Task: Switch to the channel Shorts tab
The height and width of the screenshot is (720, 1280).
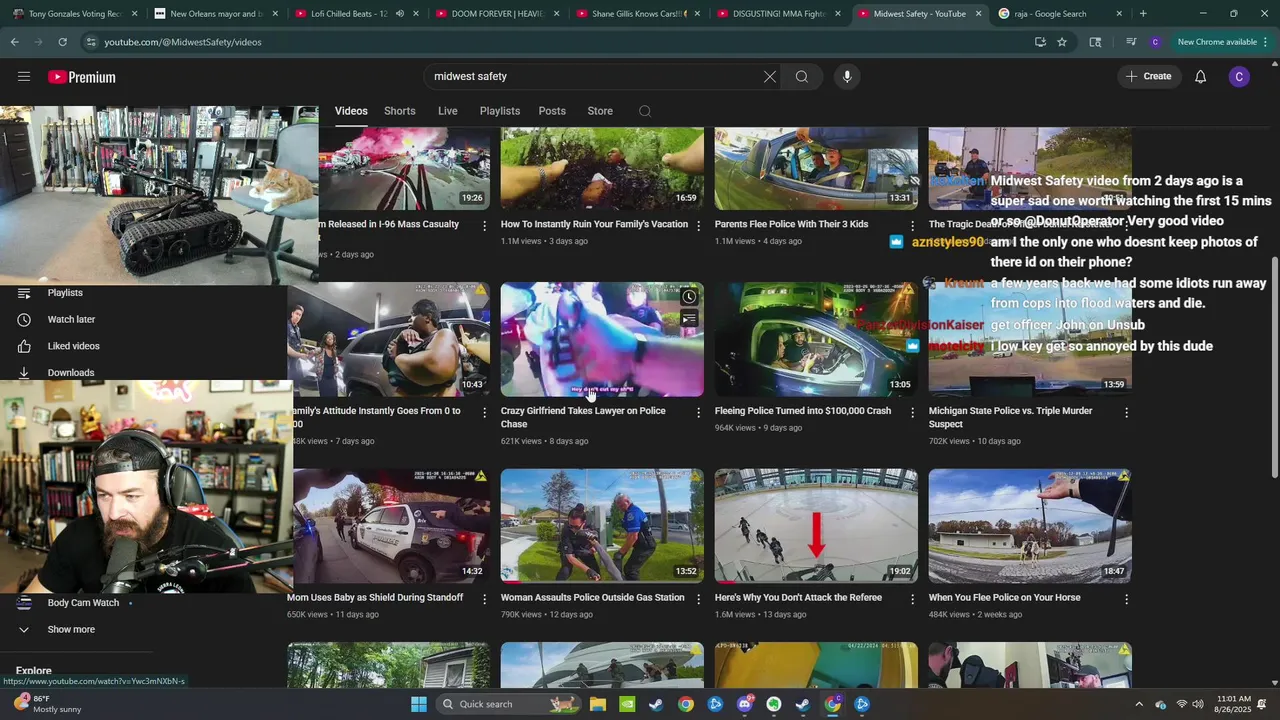Action: pos(399,111)
